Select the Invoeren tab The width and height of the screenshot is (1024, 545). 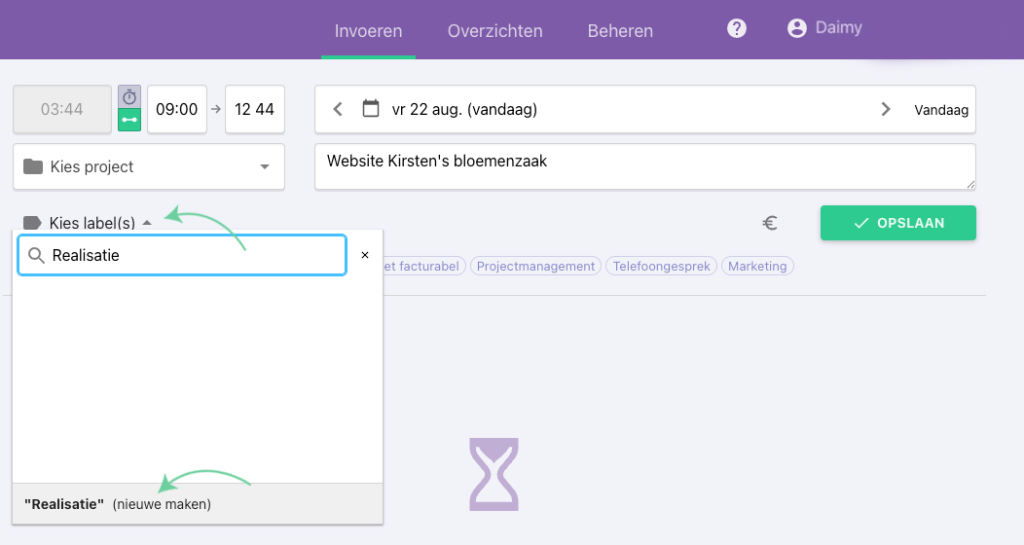(368, 30)
